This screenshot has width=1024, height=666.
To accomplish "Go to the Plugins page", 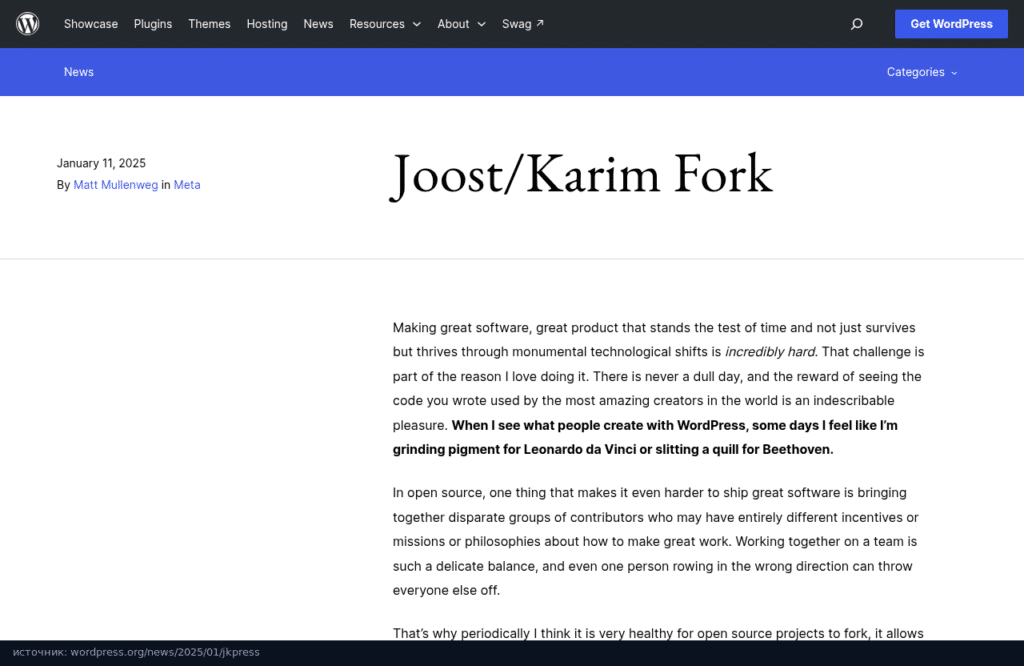I will coord(153,24).
